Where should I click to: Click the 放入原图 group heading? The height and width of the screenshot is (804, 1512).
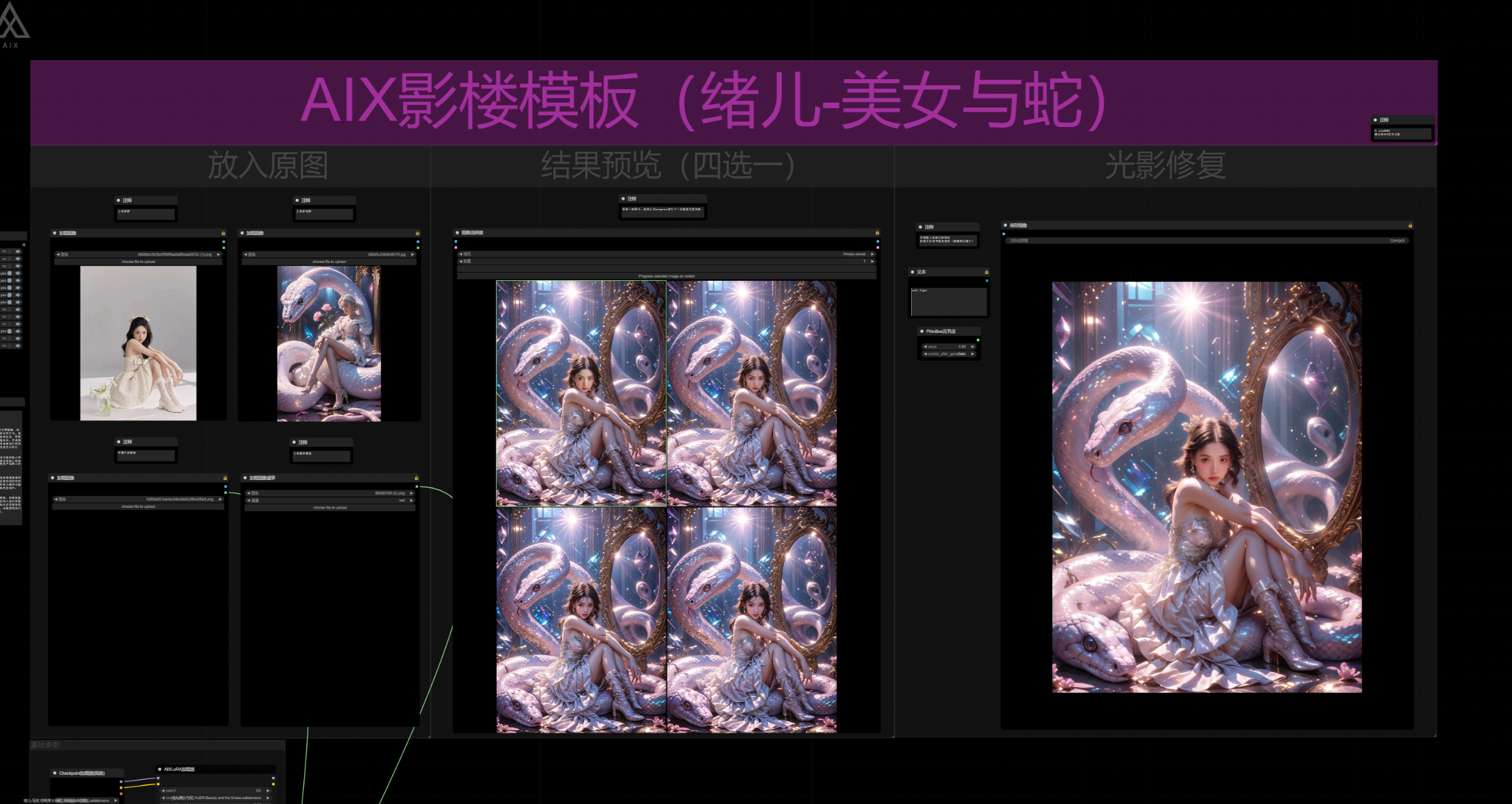point(268,166)
